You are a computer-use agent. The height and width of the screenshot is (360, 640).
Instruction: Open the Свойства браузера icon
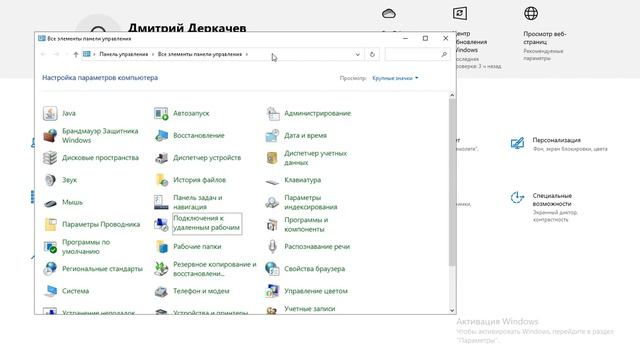[x=272, y=269]
